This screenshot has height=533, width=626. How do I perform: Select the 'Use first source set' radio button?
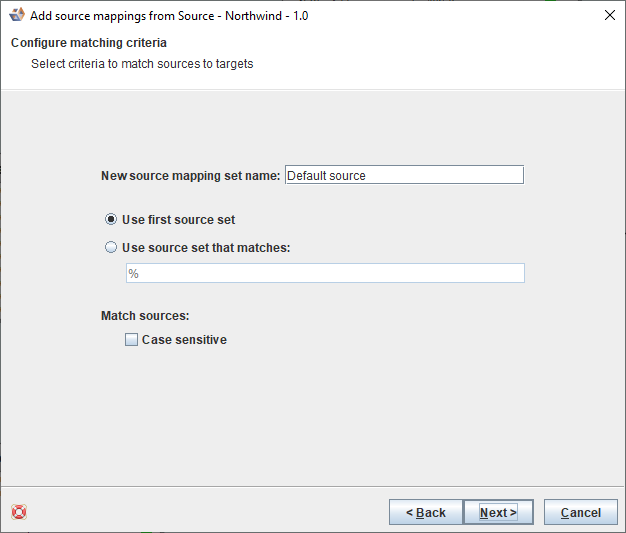click(111, 219)
